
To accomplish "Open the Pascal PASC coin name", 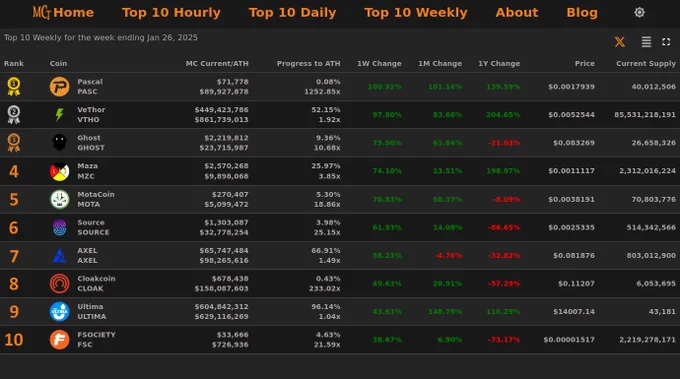I will coord(90,87).
